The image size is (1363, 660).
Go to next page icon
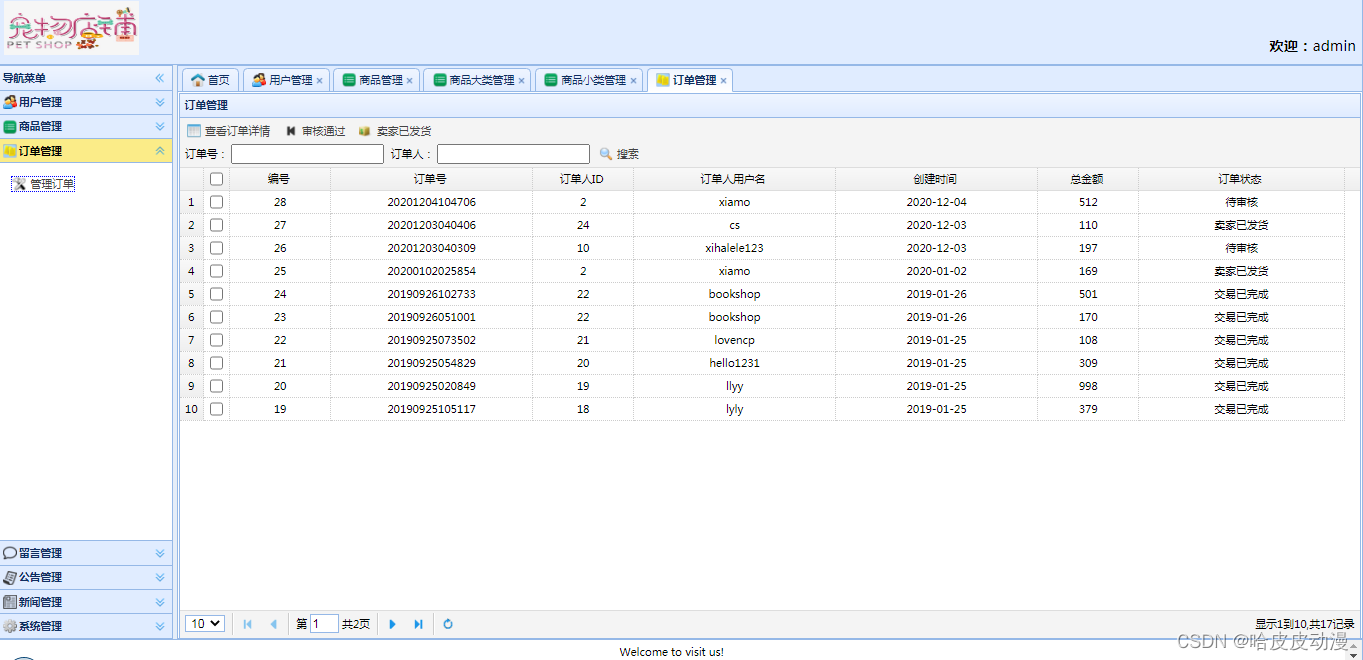click(392, 624)
